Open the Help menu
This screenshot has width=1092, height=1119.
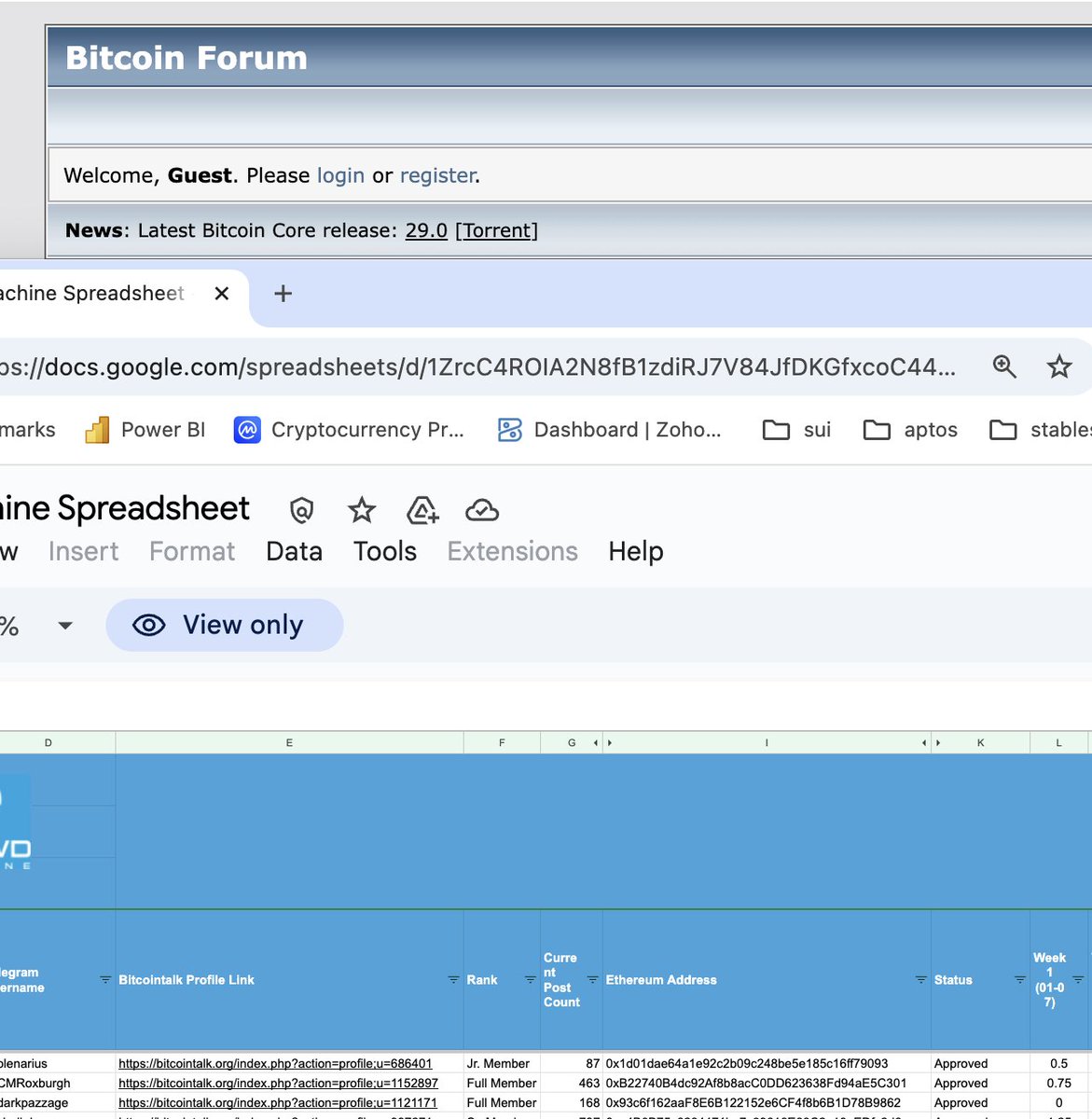pyautogui.click(x=636, y=552)
